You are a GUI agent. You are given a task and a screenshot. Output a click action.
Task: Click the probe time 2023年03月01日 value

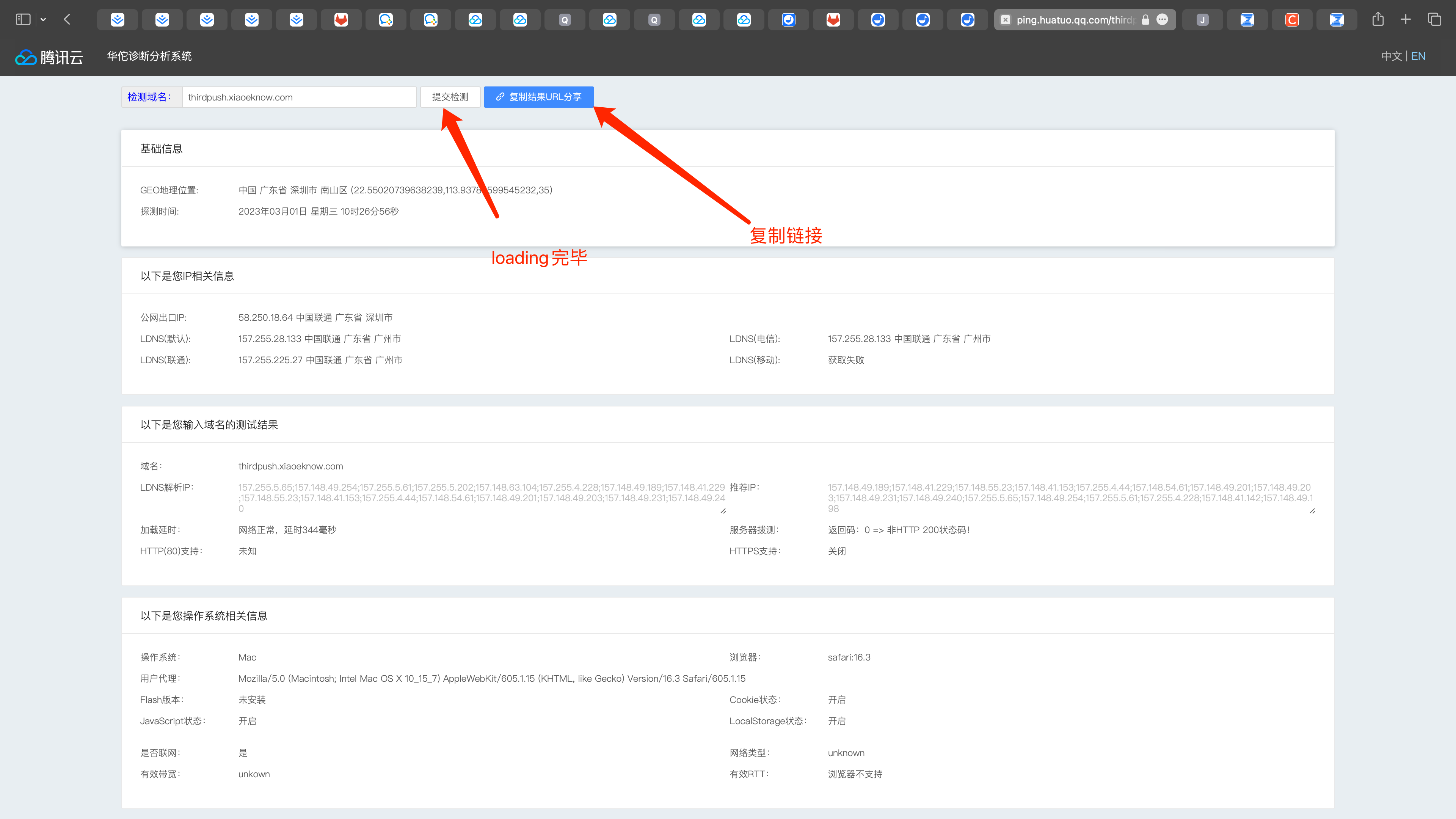tap(318, 212)
